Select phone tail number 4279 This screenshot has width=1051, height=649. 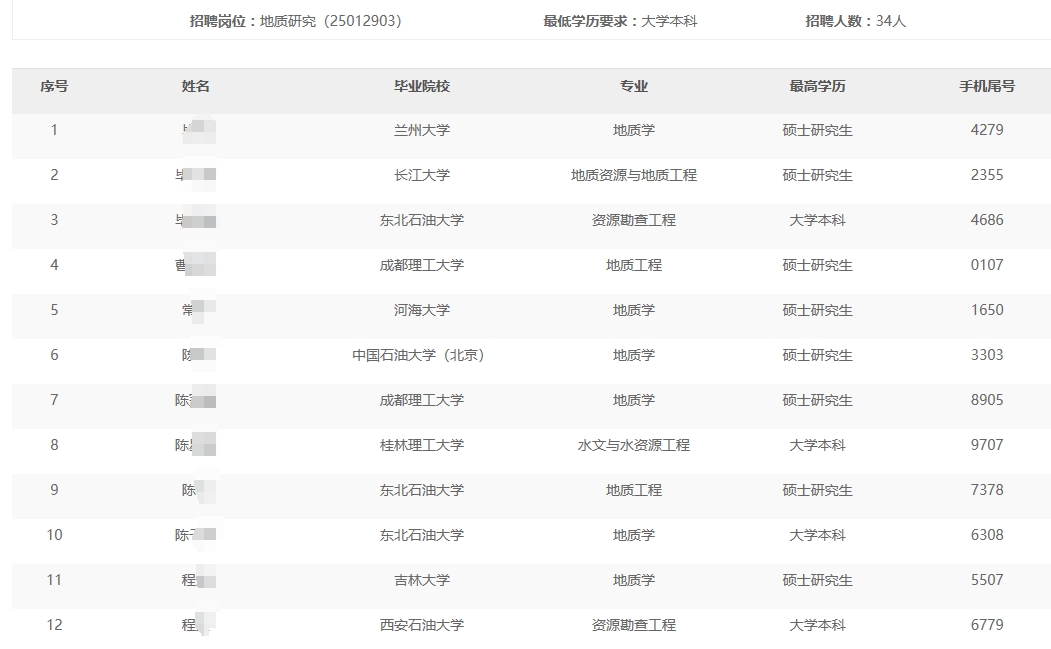click(x=986, y=130)
